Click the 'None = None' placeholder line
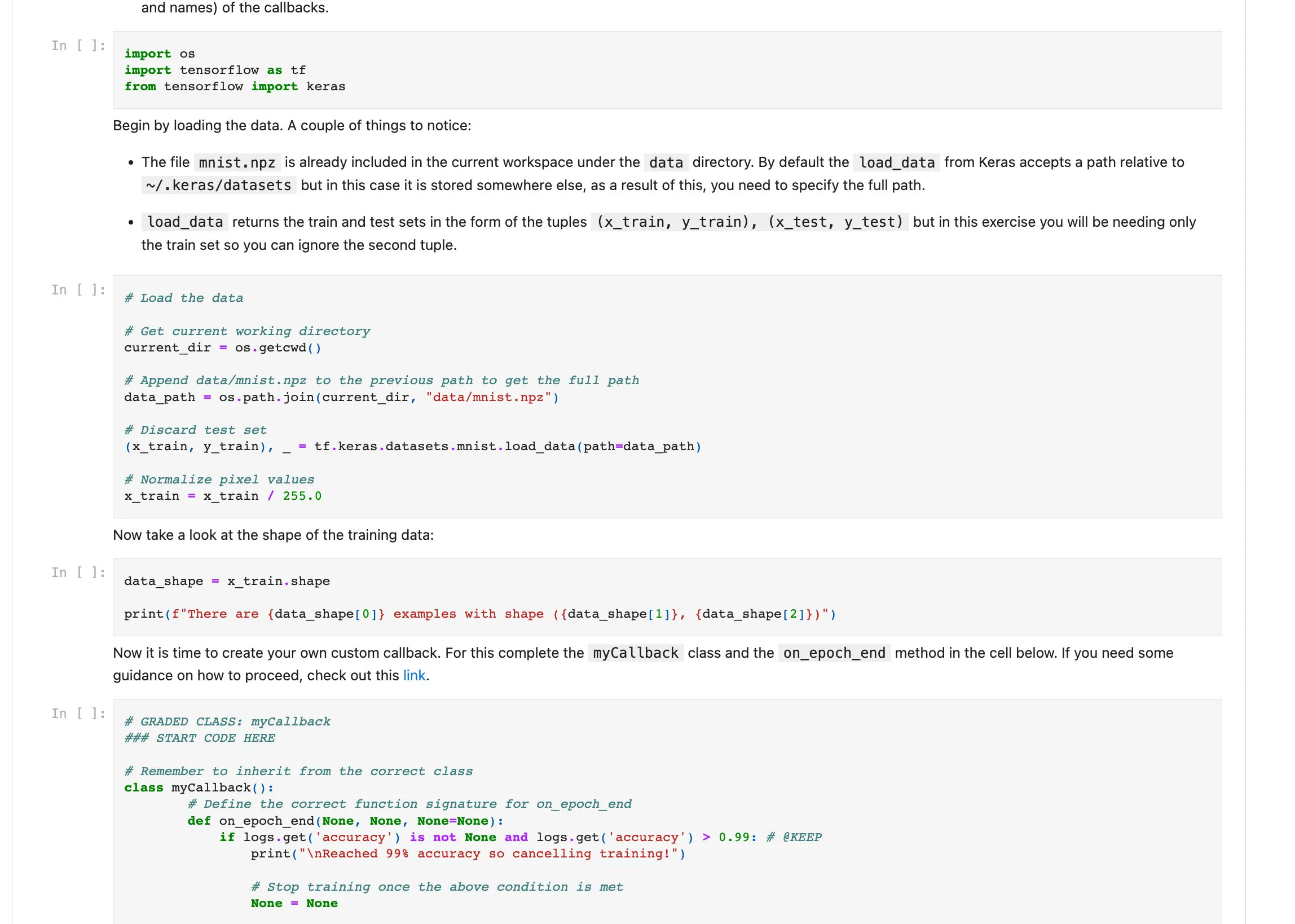The height and width of the screenshot is (924, 1295). pos(294,903)
